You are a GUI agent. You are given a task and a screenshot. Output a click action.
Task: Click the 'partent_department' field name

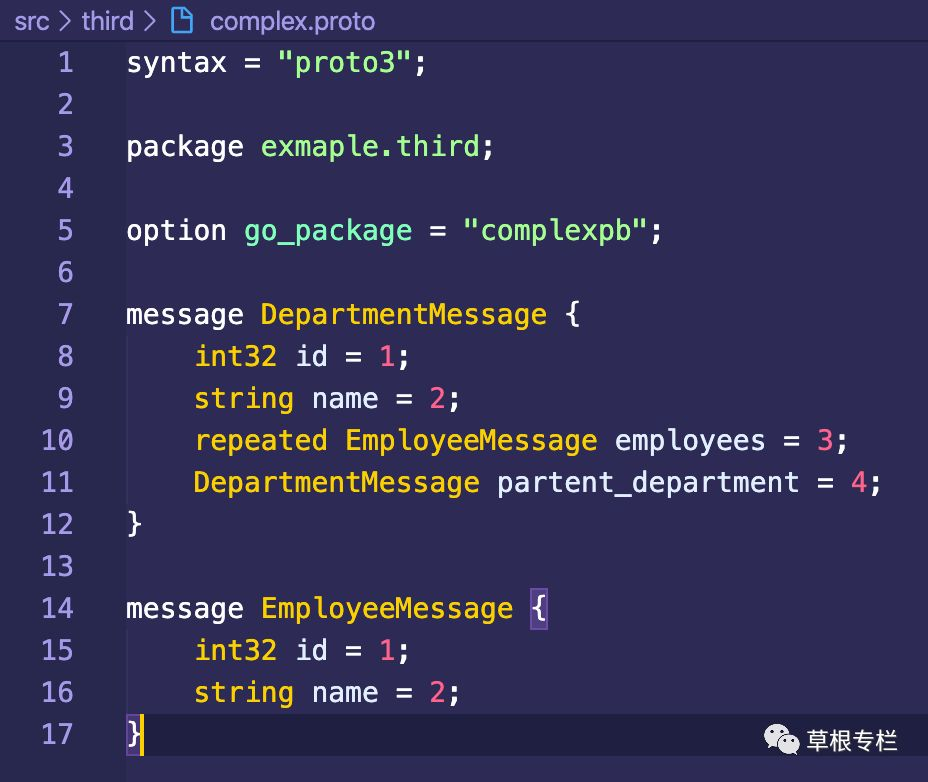point(647,483)
